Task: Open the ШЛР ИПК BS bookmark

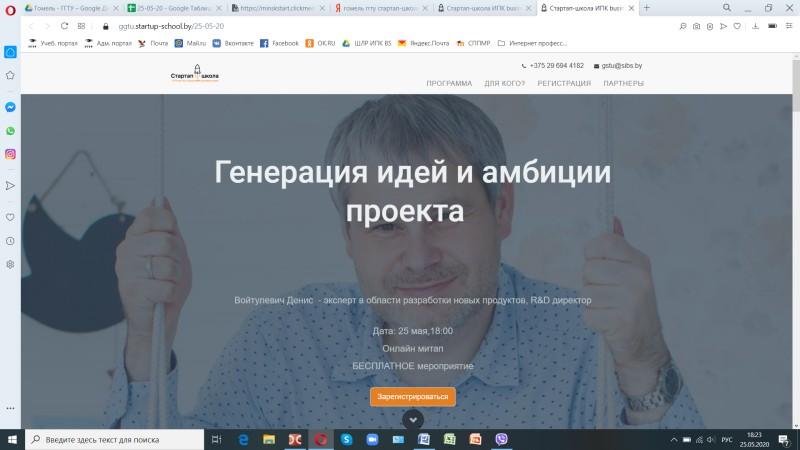Action: tap(367, 43)
